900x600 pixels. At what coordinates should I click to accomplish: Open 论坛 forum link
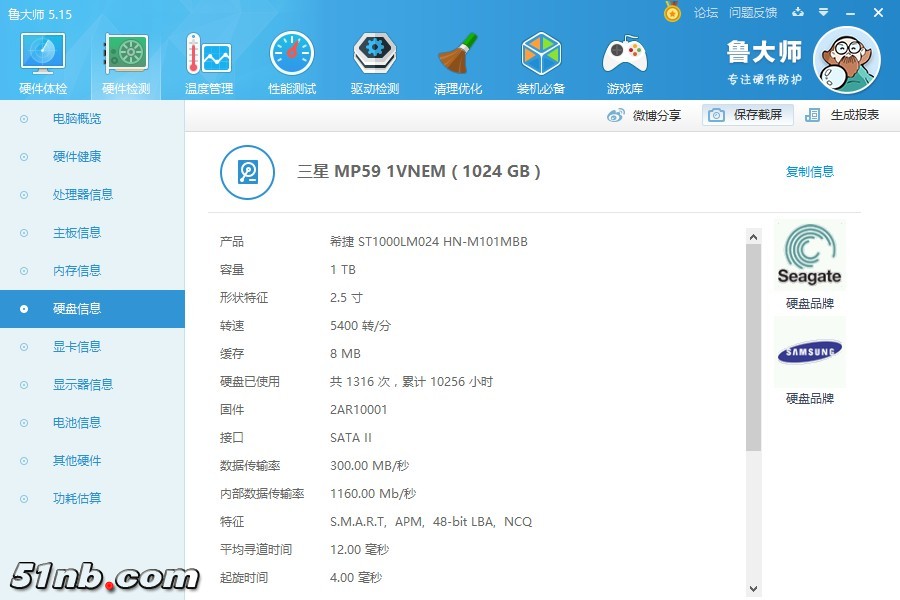pyautogui.click(x=705, y=13)
